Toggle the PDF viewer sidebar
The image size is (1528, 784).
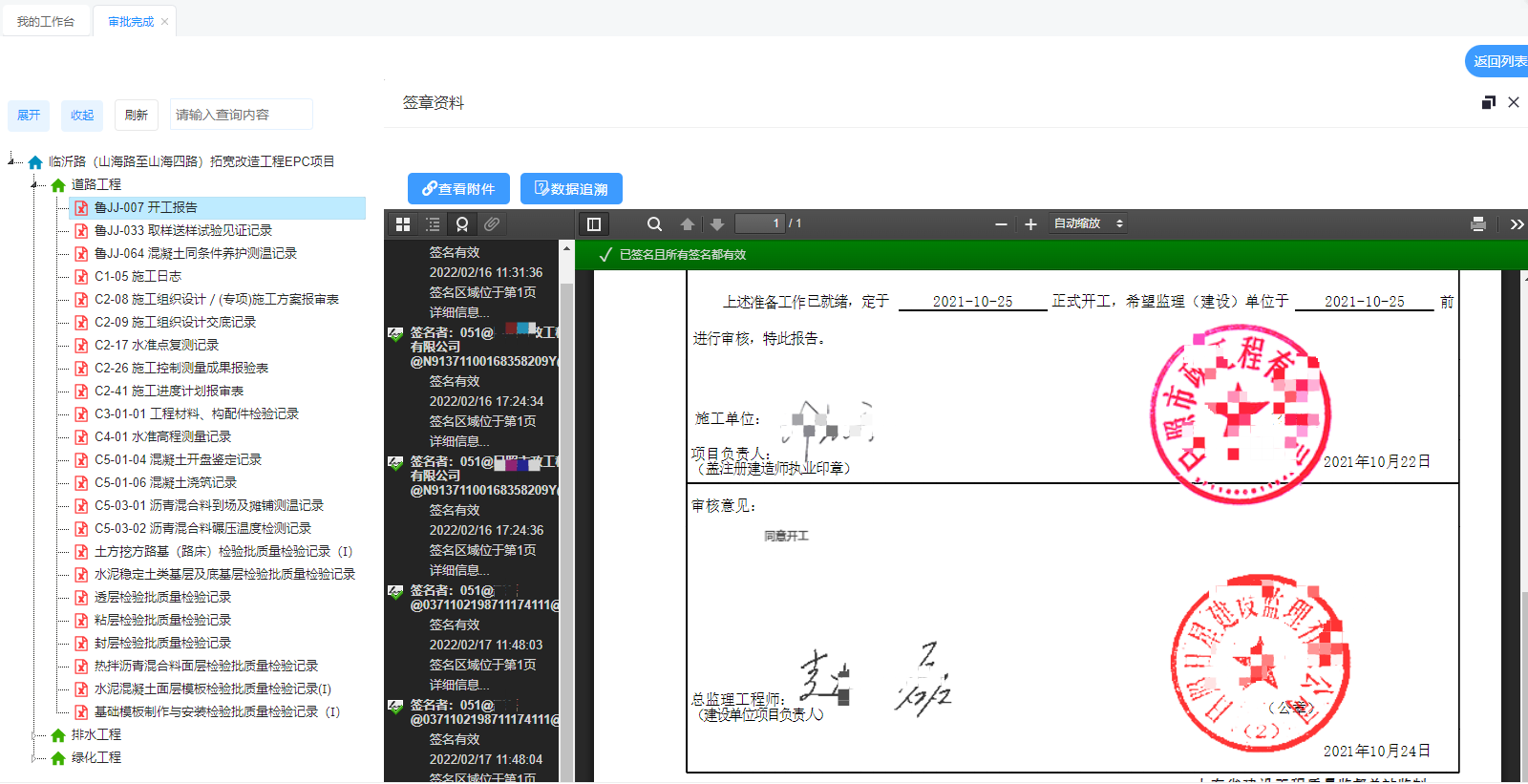(594, 224)
